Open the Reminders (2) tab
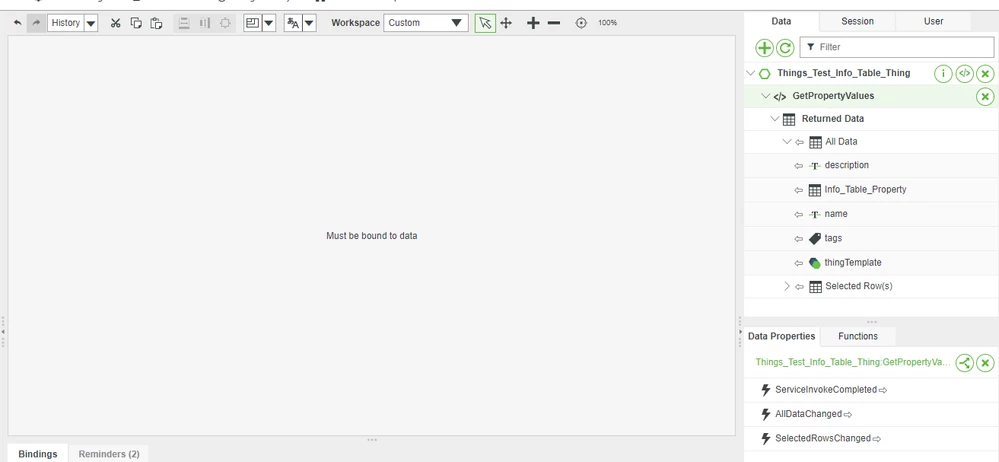Screen dimensions: 999x462 point(109,454)
